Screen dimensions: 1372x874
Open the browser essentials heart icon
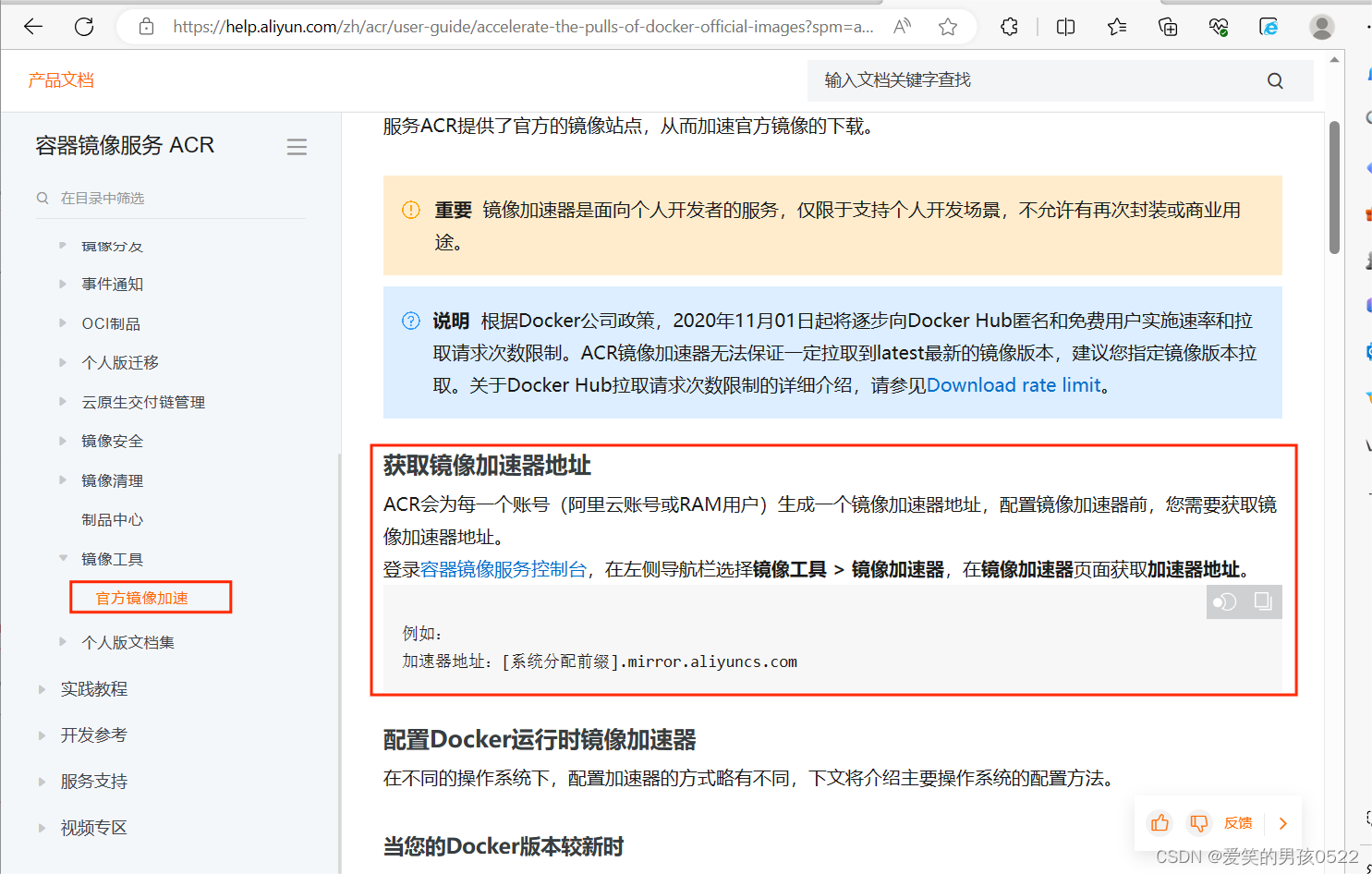1219,27
